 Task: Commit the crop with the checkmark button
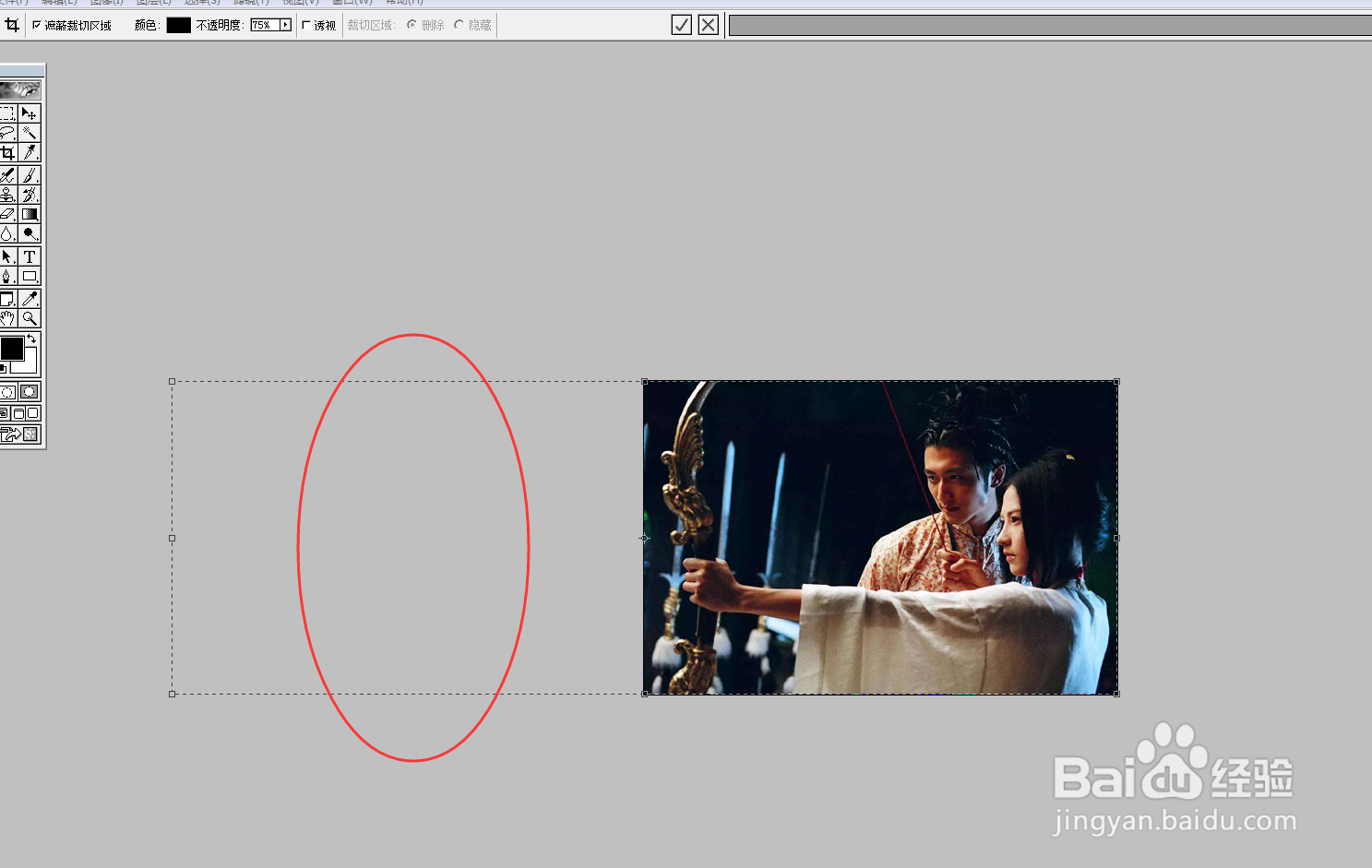(681, 25)
